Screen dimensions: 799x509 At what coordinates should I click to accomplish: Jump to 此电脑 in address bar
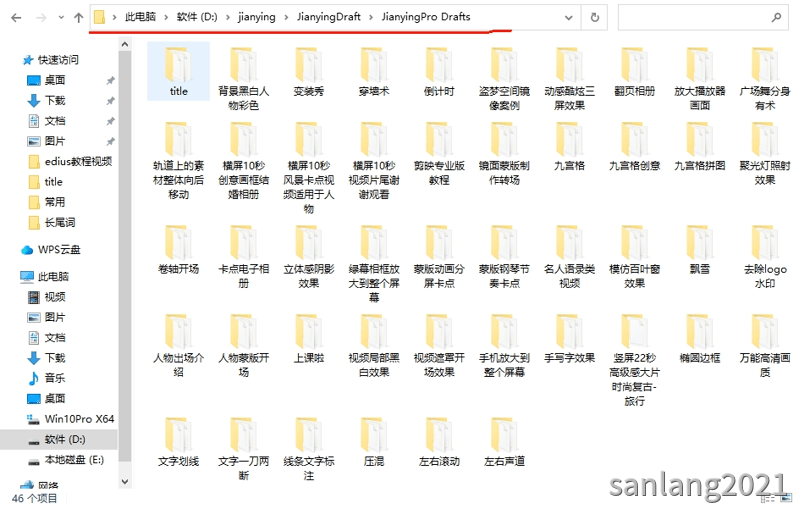tap(141, 17)
